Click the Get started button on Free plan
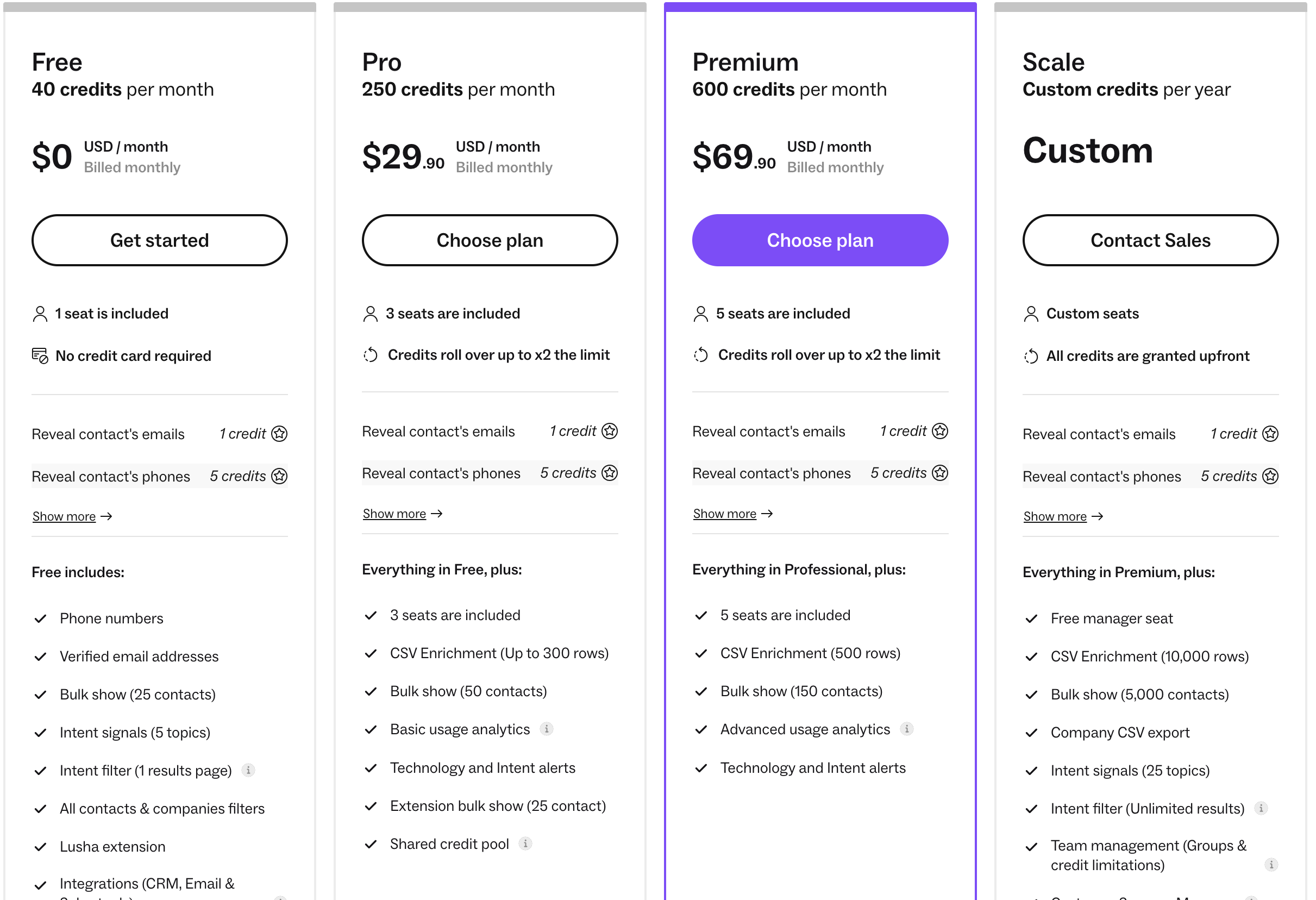 point(159,240)
